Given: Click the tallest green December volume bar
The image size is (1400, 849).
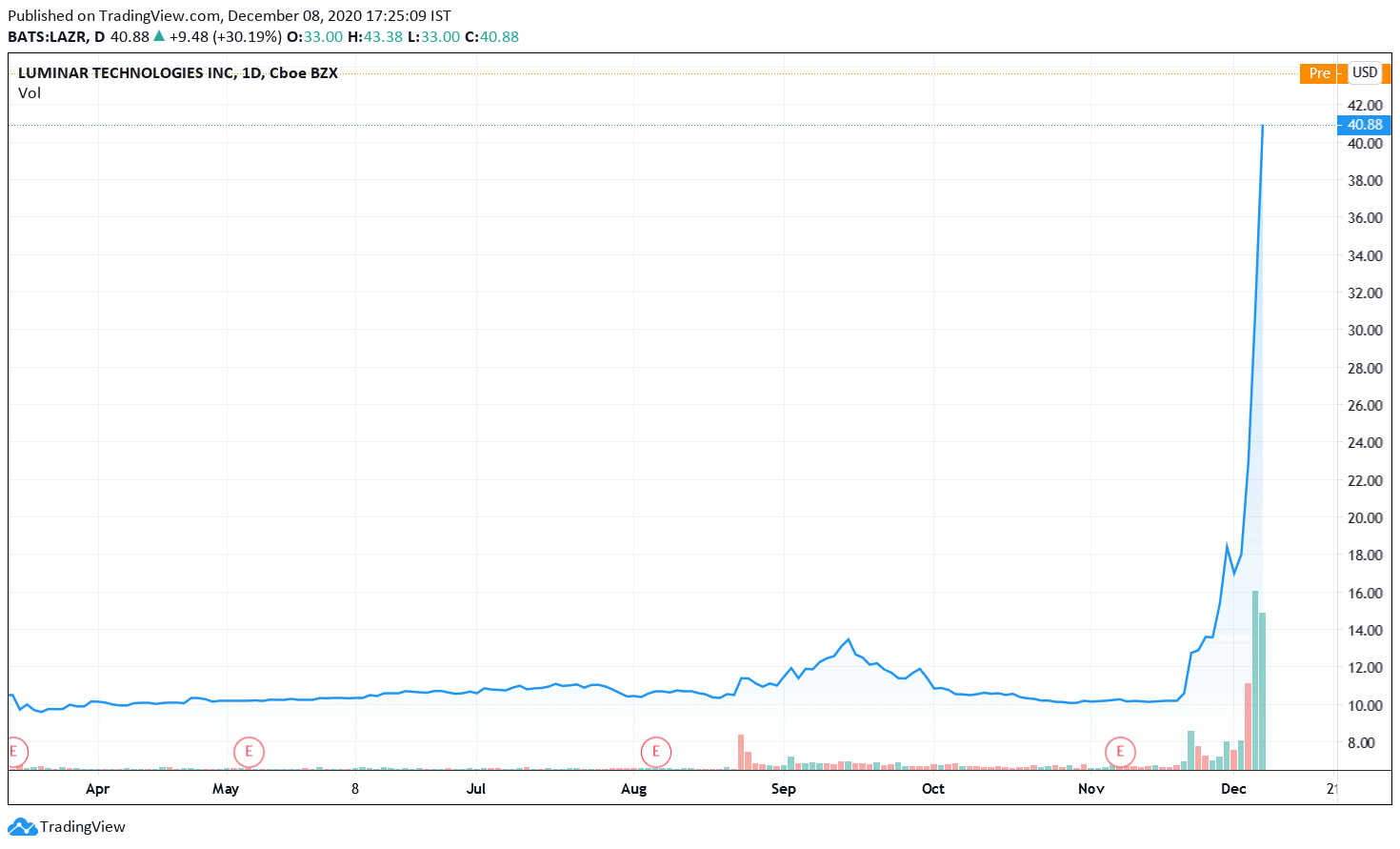Looking at the screenshot, I should pyautogui.click(x=1255, y=680).
